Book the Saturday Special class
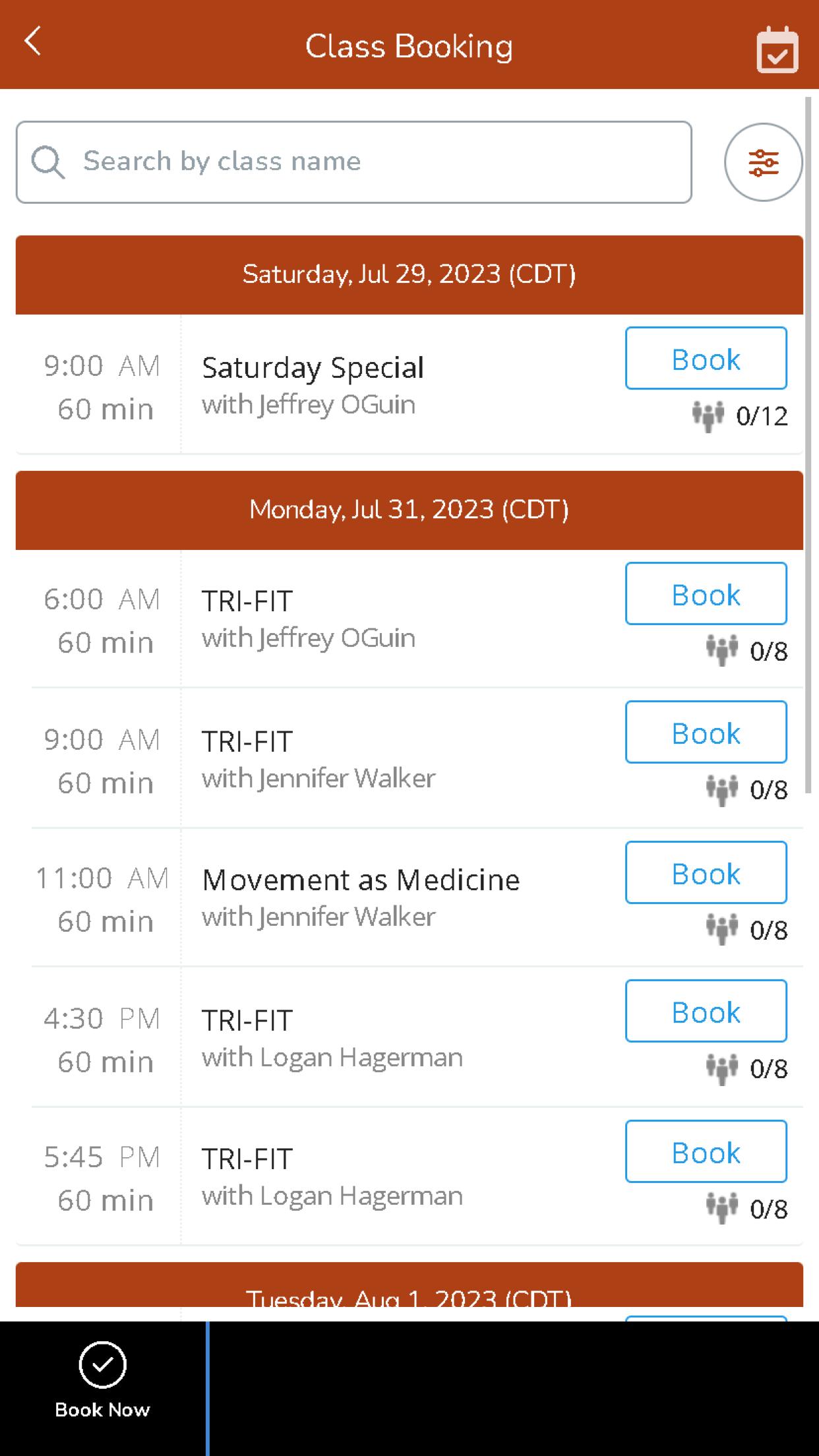The height and width of the screenshot is (1456, 819). (706, 358)
